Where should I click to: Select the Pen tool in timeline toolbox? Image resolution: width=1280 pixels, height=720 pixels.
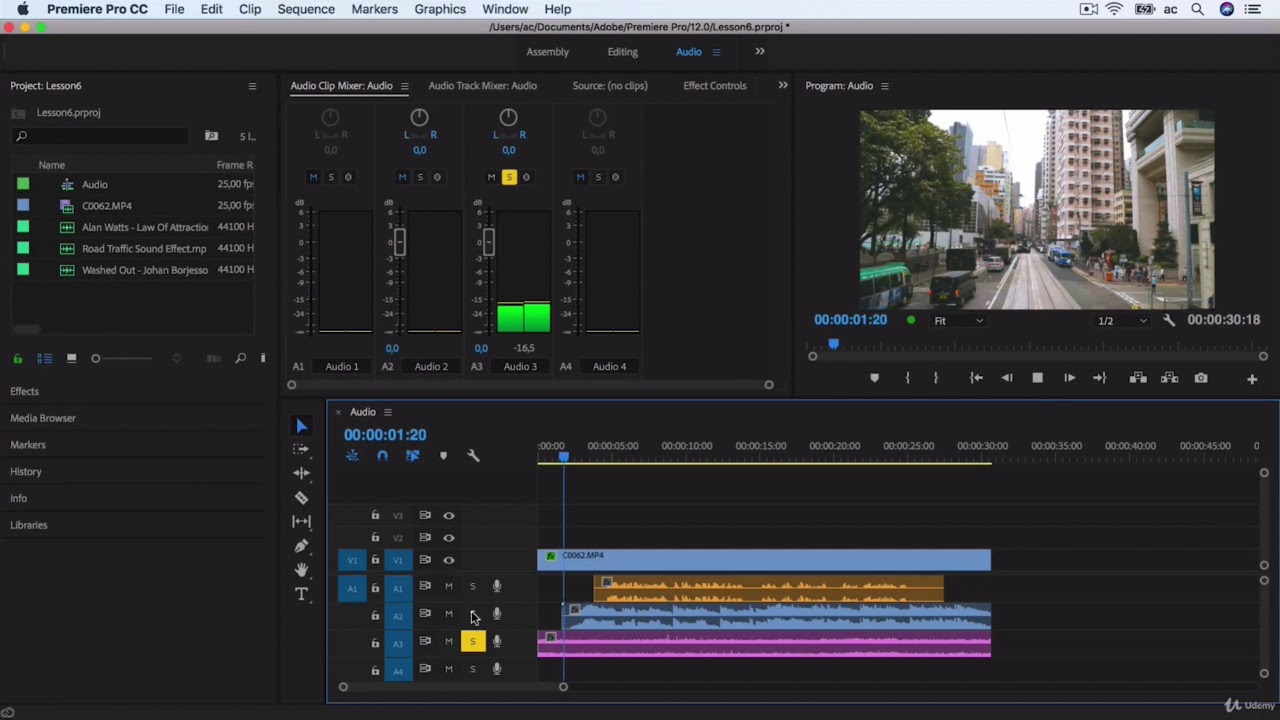(301, 546)
